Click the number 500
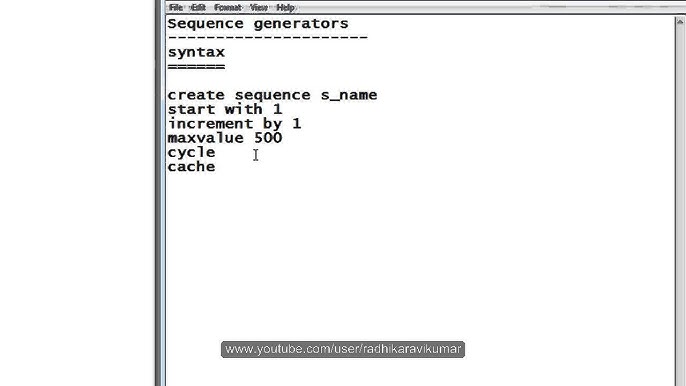686x386 pixels. [268, 138]
